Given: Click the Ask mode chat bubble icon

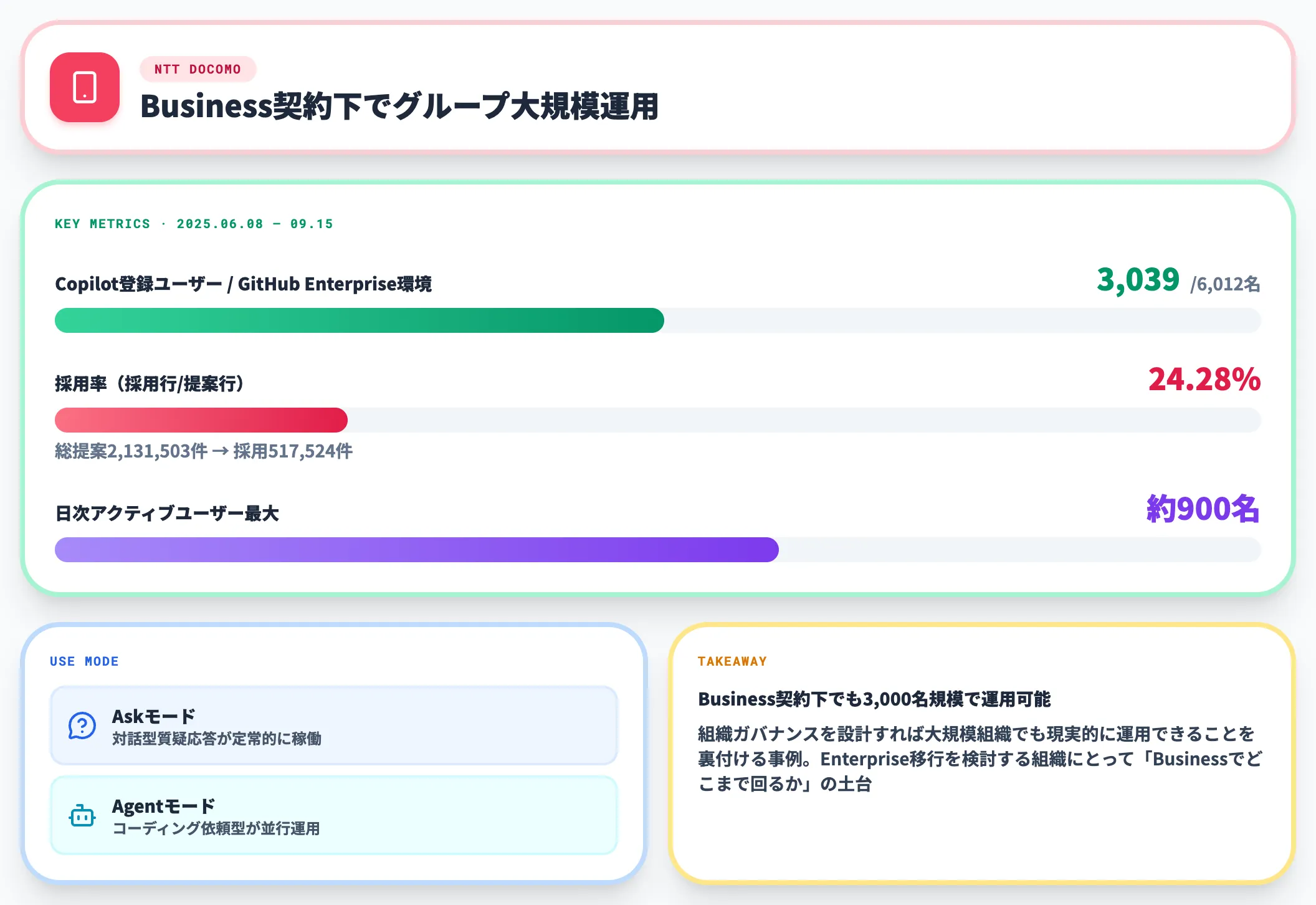Looking at the screenshot, I should click(x=82, y=726).
